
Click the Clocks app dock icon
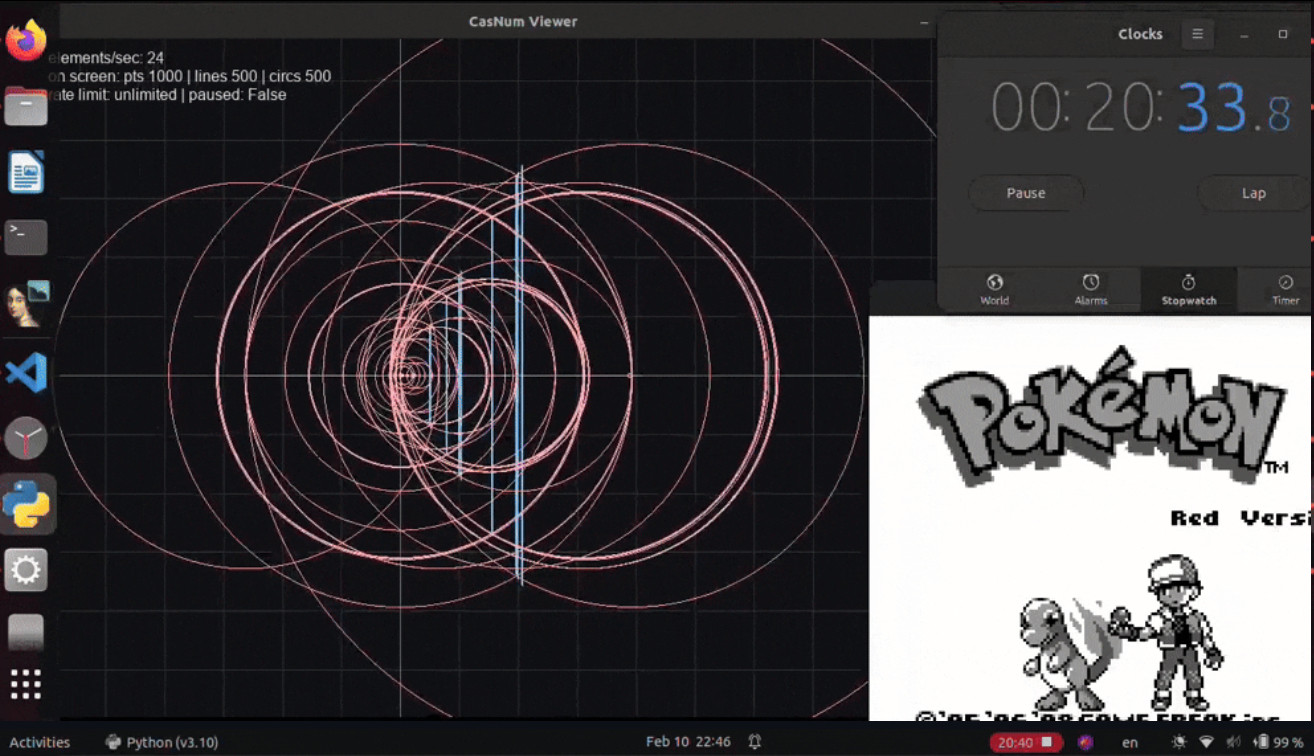(26, 438)
